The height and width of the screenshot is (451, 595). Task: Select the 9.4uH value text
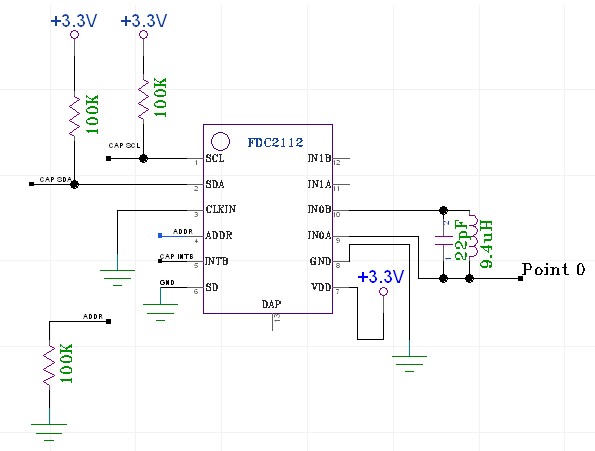point(486,244)
